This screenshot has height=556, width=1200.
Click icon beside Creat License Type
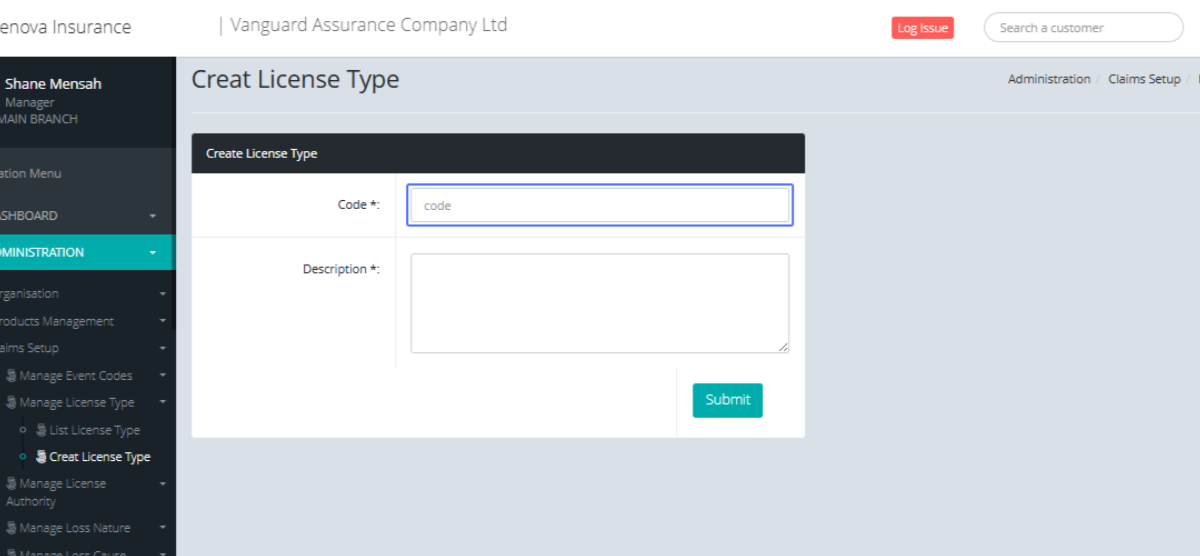point(41,457)
